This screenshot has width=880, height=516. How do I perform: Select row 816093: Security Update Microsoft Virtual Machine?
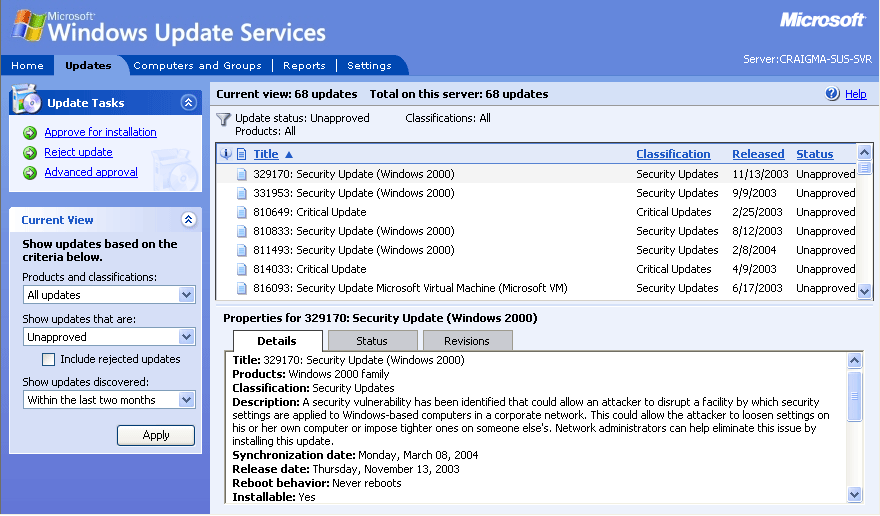(537, 289)
